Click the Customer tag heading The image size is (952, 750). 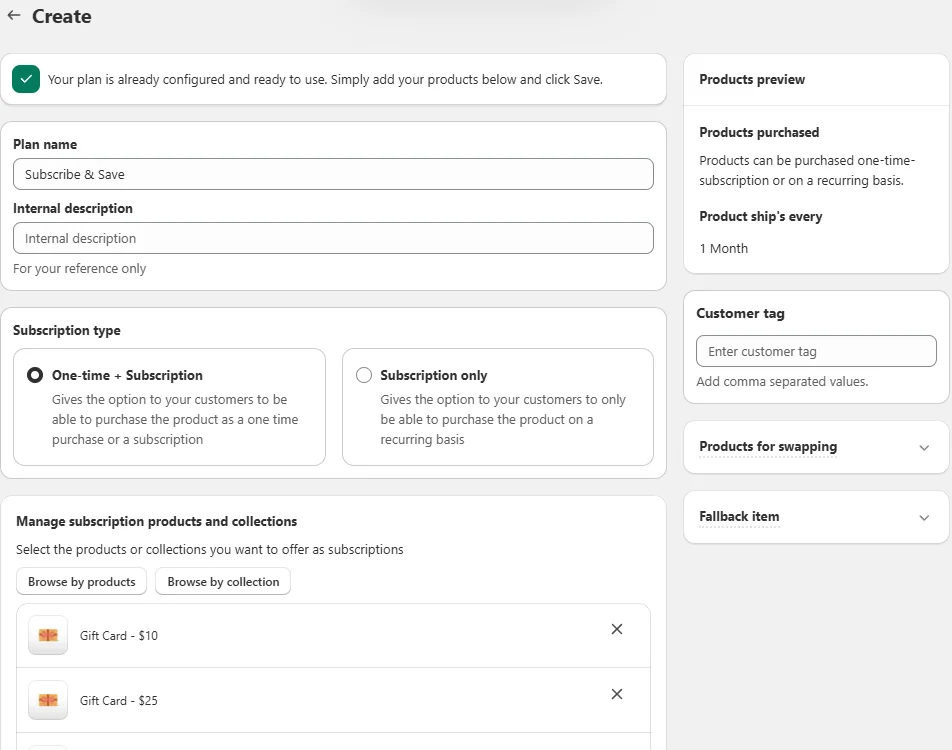pos(740,313)
